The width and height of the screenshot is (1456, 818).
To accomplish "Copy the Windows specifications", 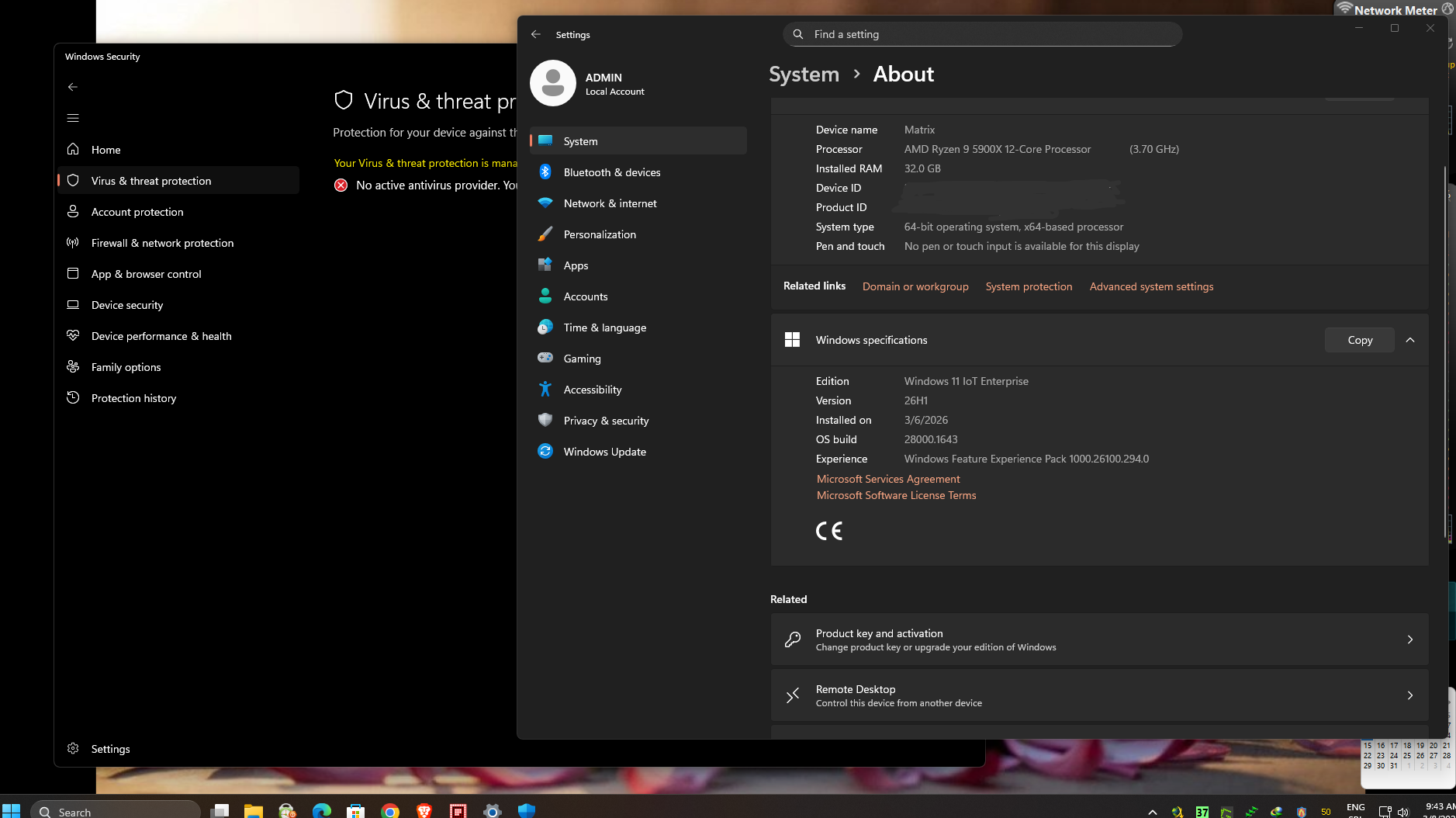I will (1360, 340).
